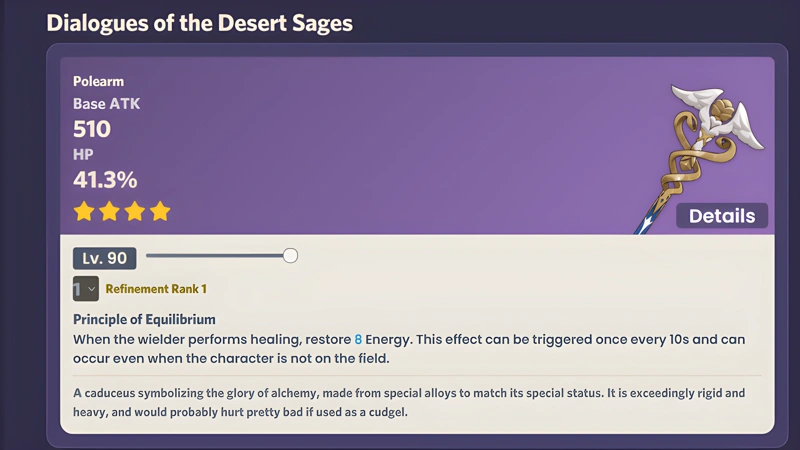800x450 pixels.
Task: Click the blue 8 Energy value
Action: [358, 339]
